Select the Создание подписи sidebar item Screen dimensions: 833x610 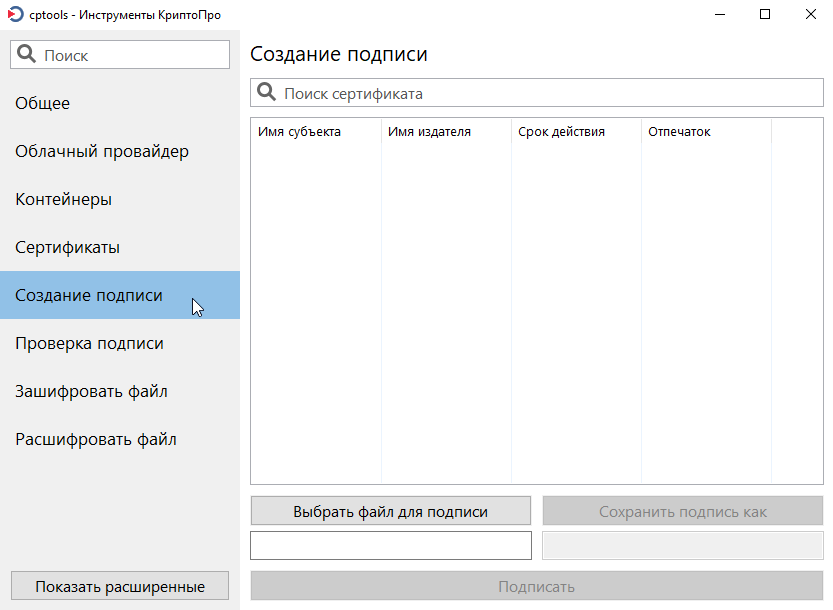tap(89, 295)
